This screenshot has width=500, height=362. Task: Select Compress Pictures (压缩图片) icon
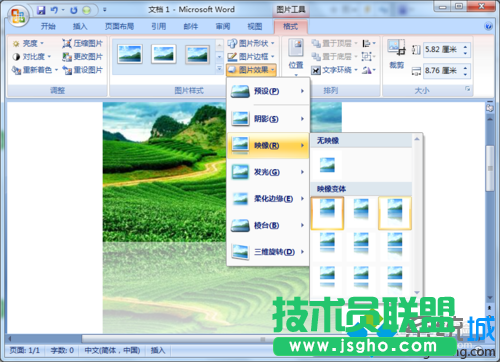point(67,43)
